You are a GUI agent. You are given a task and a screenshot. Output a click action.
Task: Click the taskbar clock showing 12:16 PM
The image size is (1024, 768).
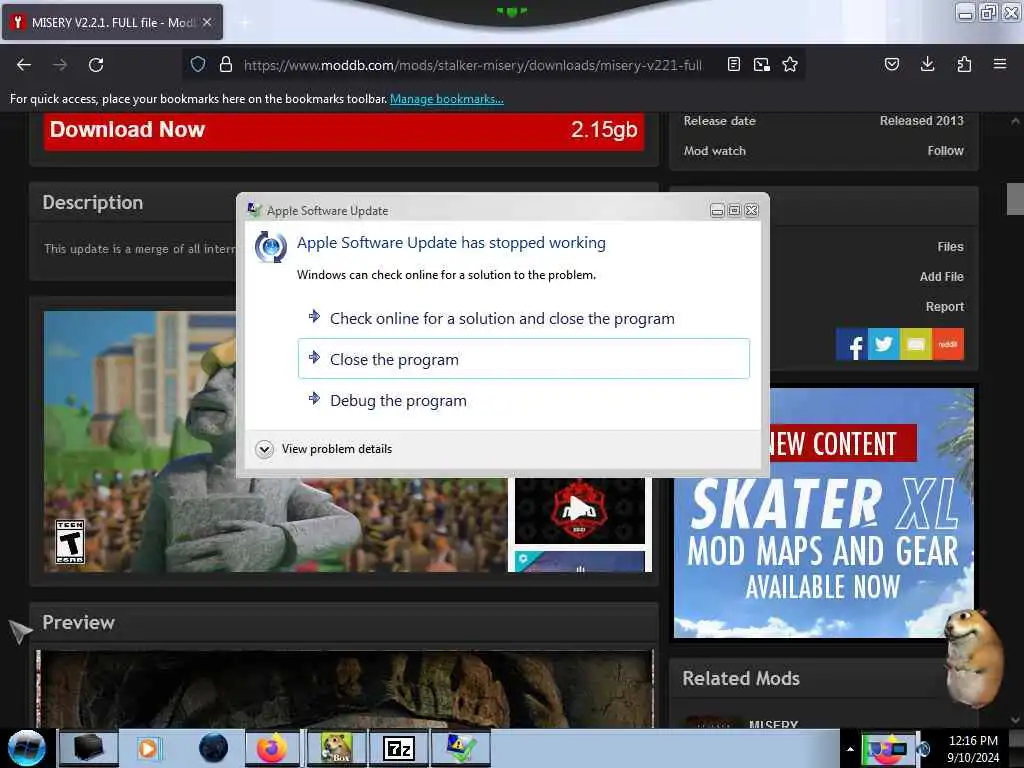[x=973, y=749]
